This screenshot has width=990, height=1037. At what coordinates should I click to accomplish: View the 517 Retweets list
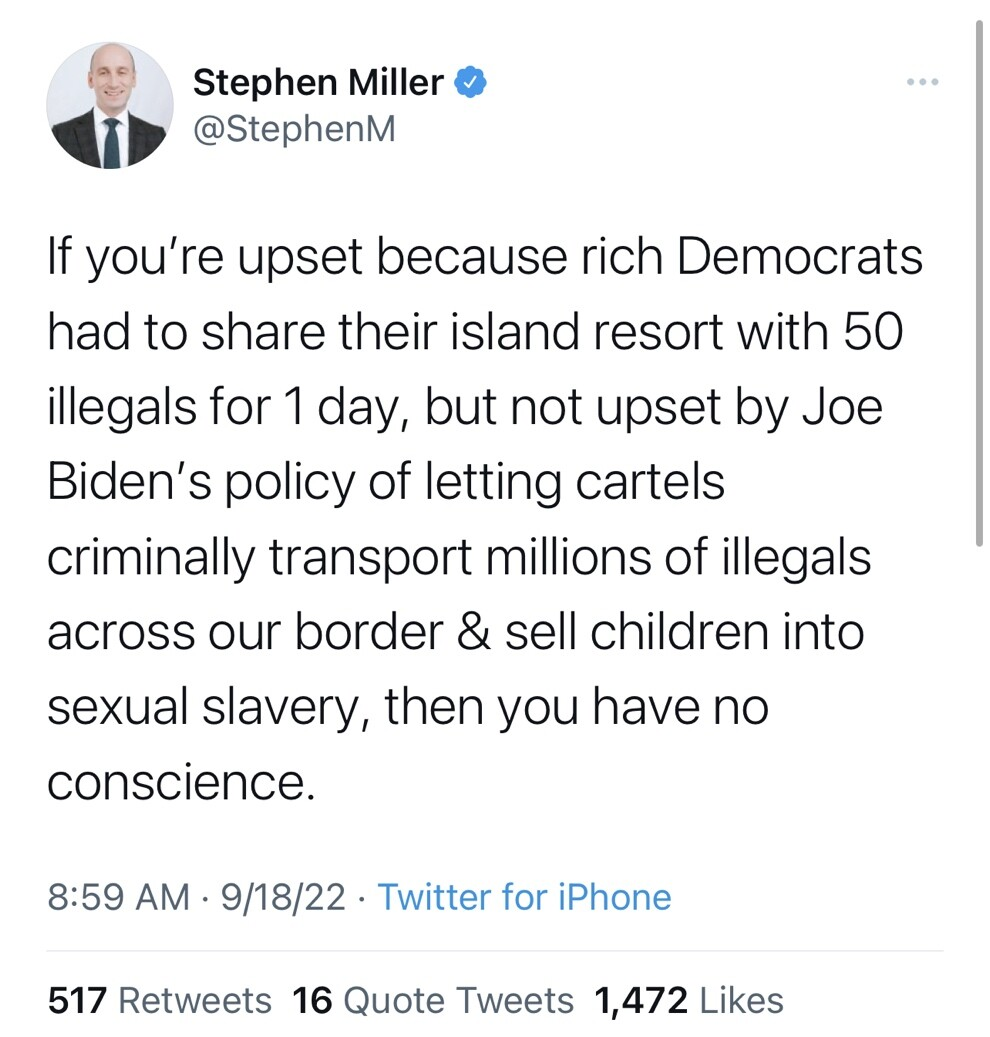click(x=160, y=1000)
